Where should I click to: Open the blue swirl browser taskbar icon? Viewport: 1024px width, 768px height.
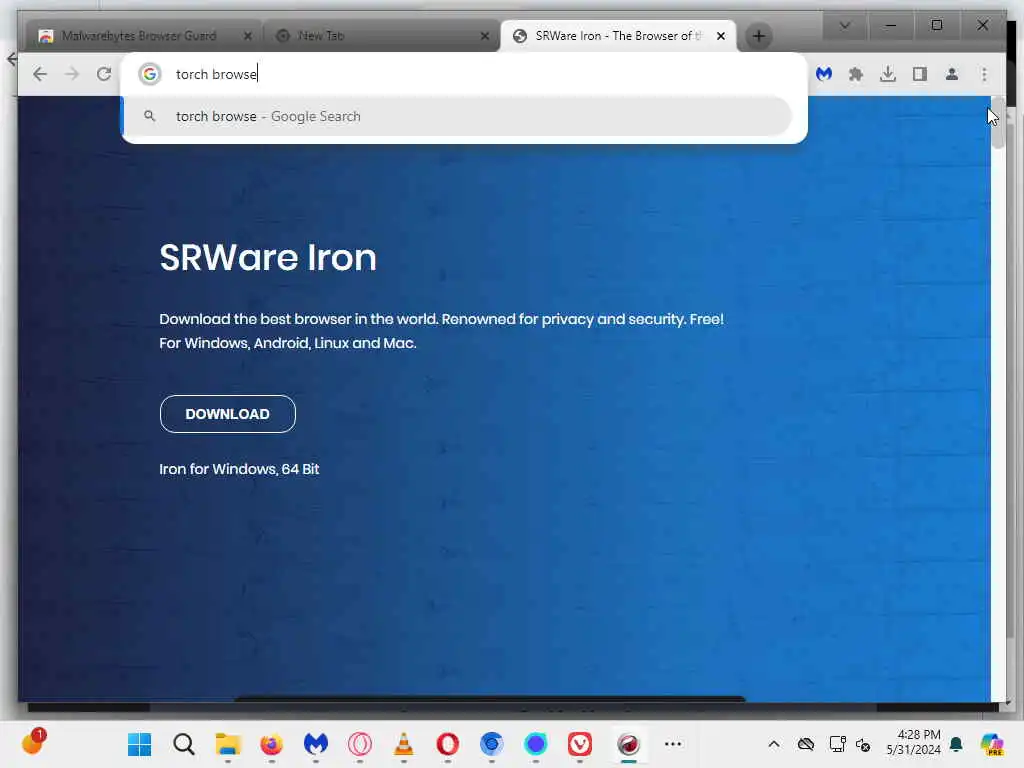(x=492, y=744)
